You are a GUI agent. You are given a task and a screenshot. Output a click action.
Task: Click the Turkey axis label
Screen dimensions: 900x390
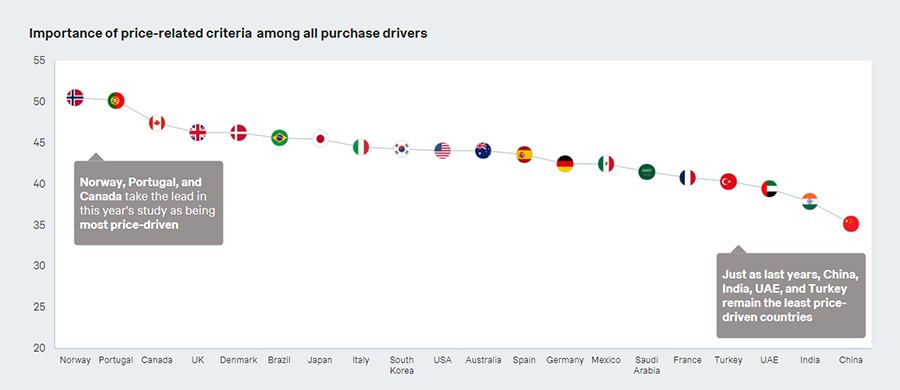point(728,360)
